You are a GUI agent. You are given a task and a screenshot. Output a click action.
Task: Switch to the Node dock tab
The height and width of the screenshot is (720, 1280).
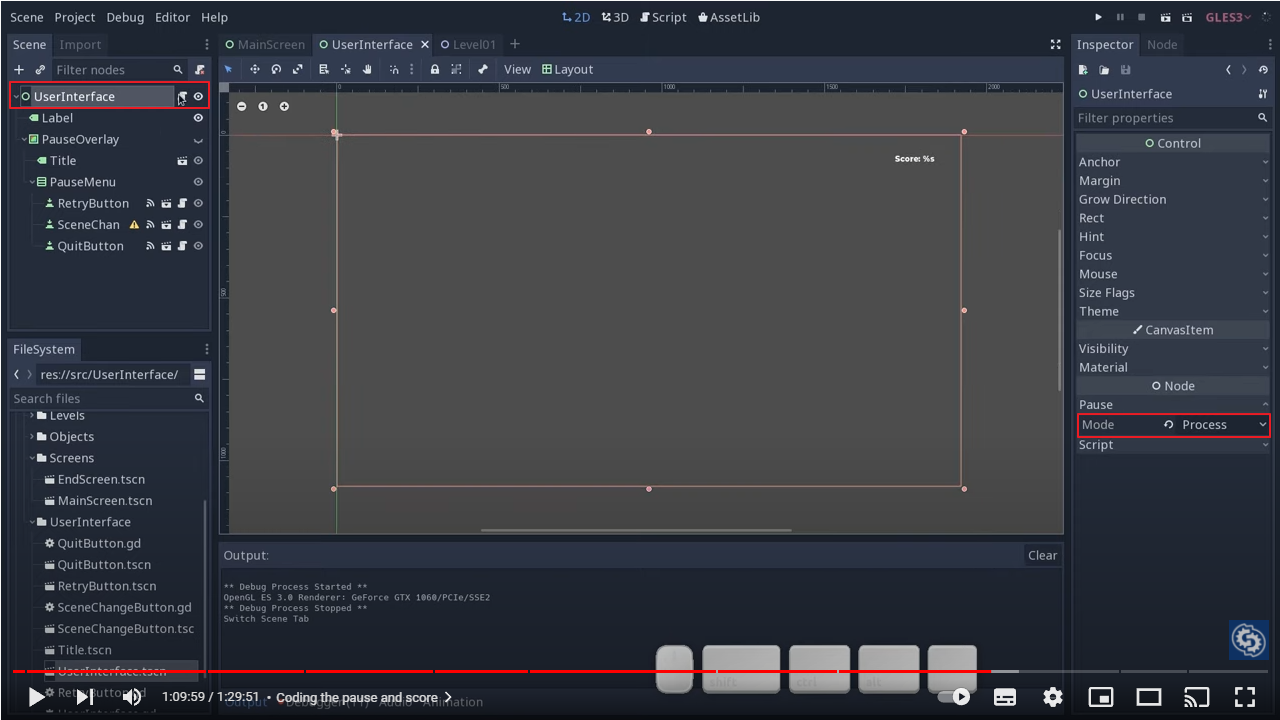click(1162, 45)
